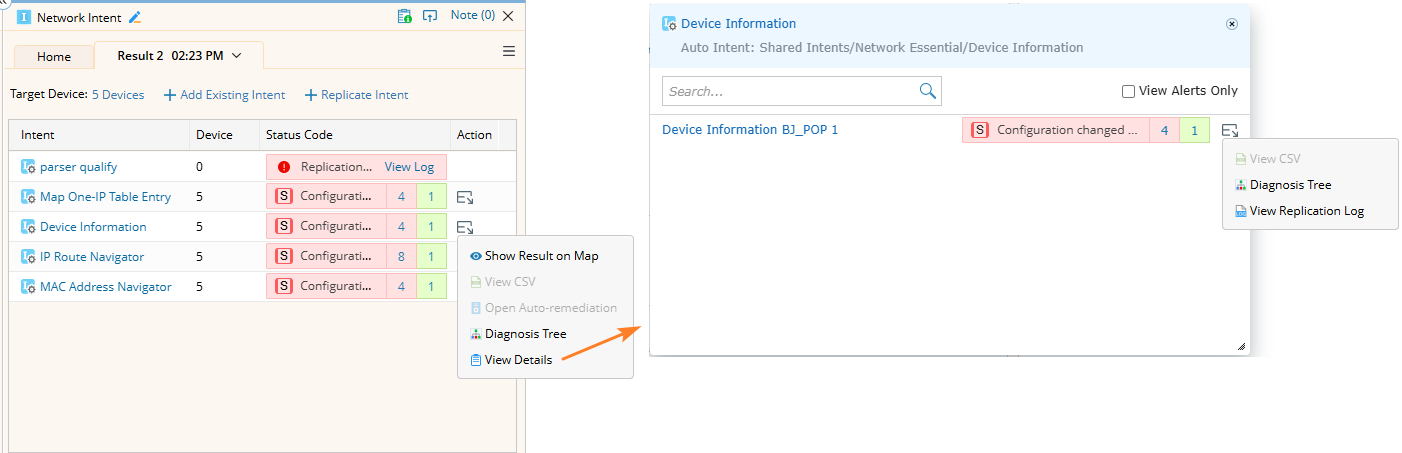Click action icon for Map One-IP Table Entry

pyautogui.click(x=465, y=197)
